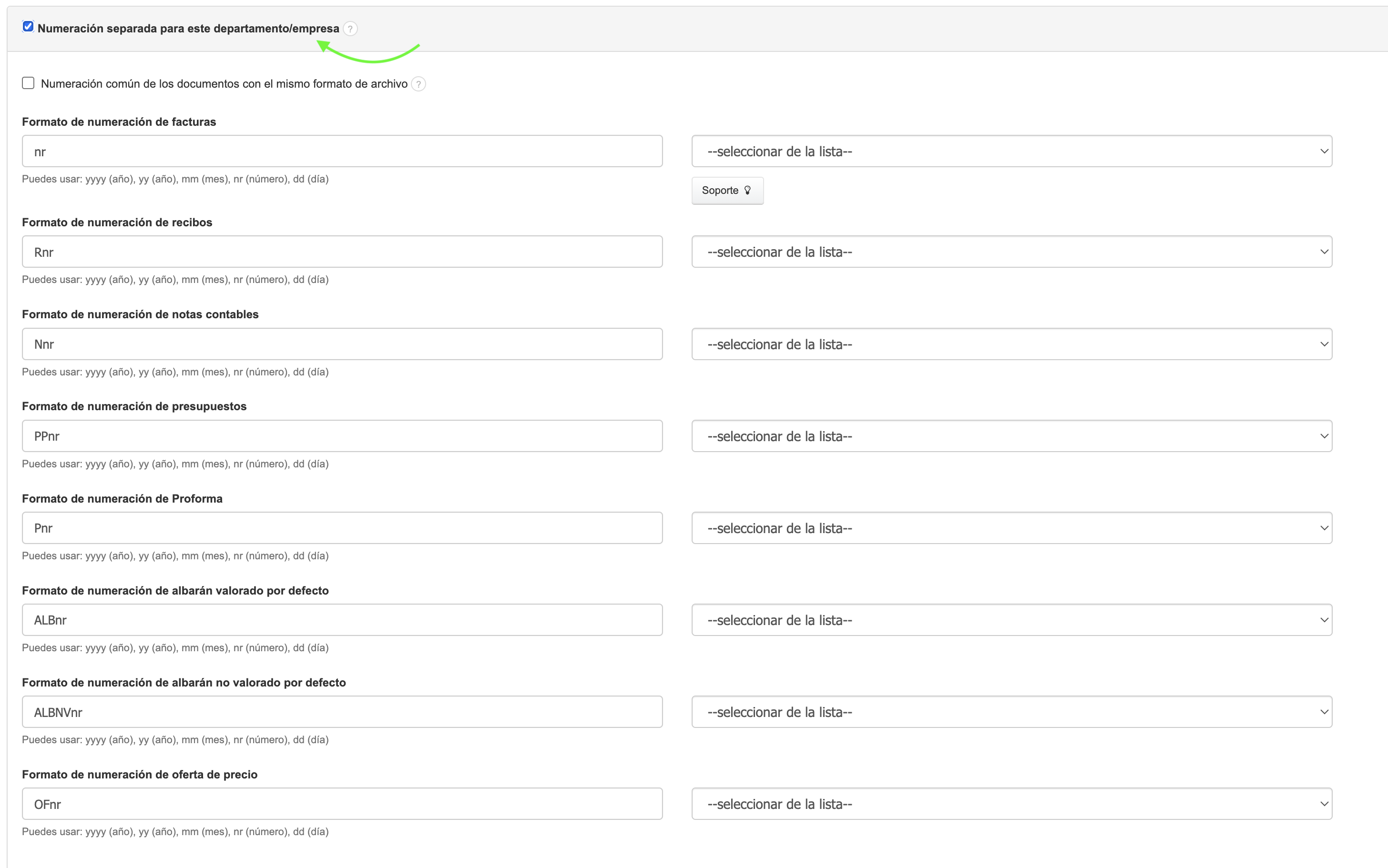Viewport: 1388px width, 868px height.
Task: Expand the price offer format dropdown
Action: click(1011, 804)
